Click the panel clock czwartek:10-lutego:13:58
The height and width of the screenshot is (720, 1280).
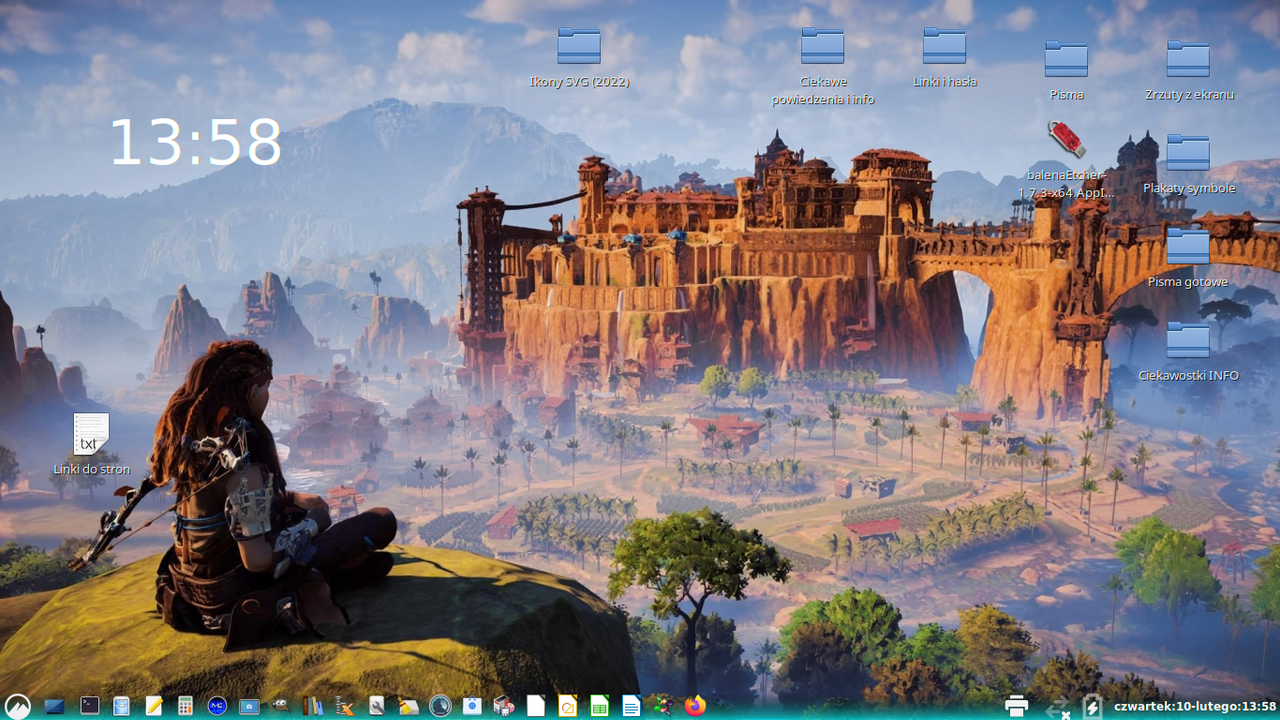[x=1195, y=706]
